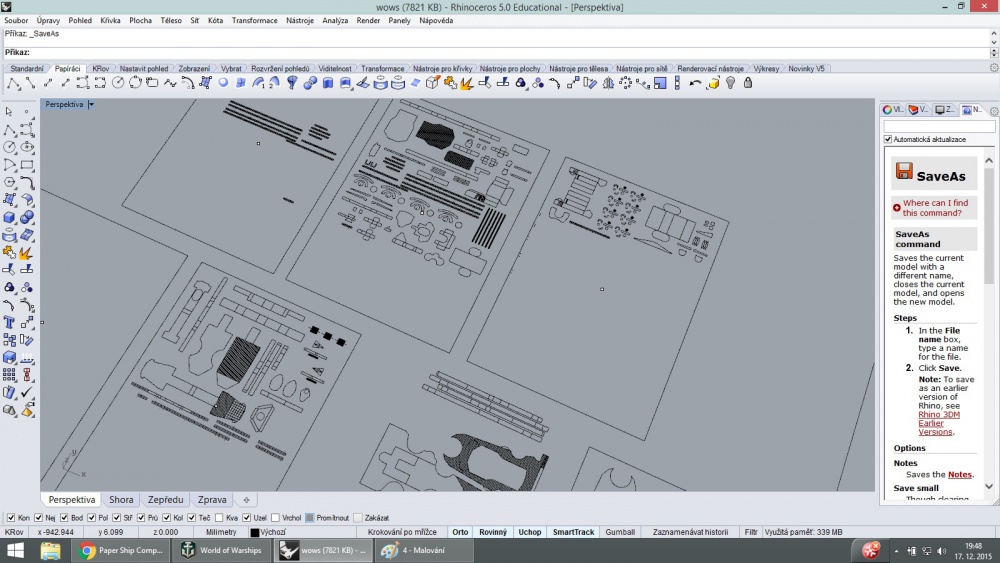
Task: Choose the Boolean union spheres tool
Action: click(27, 217)
